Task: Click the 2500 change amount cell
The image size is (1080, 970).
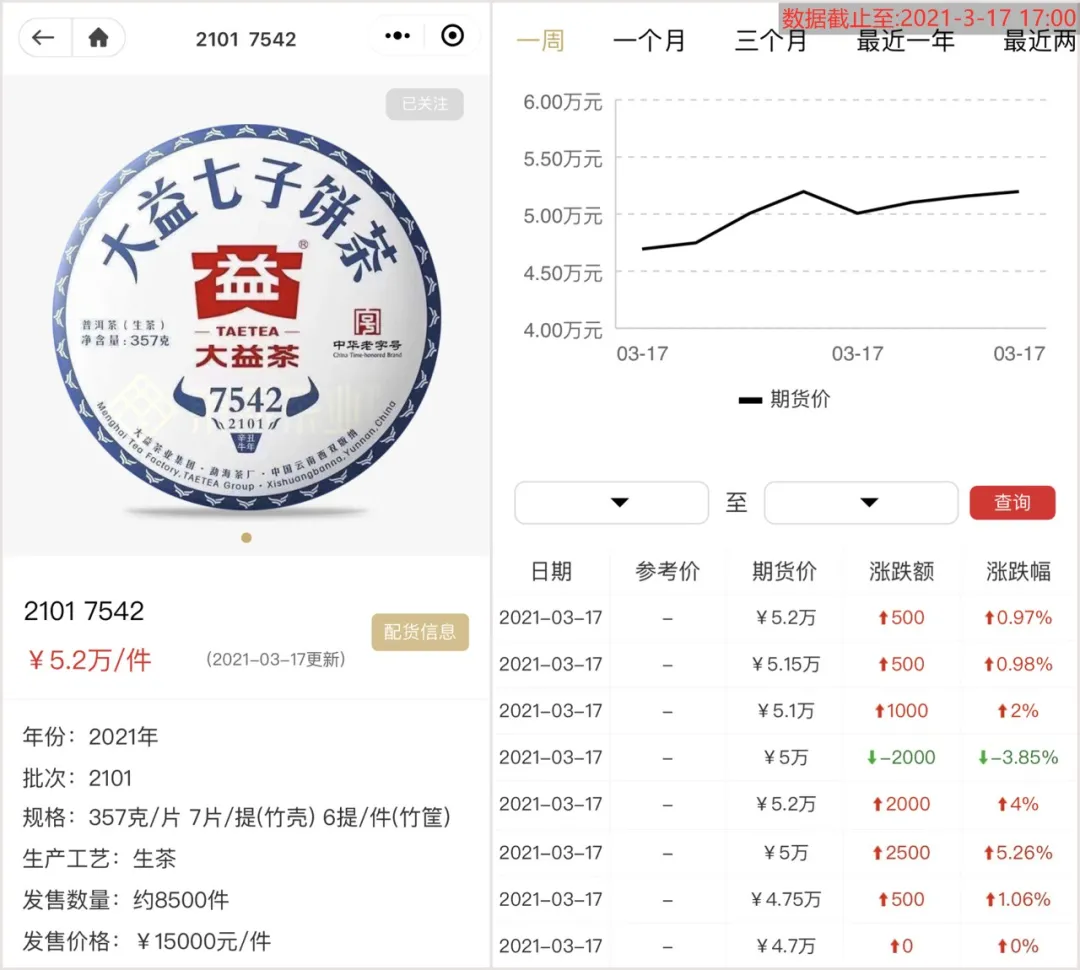Action: tap(901, 852)
